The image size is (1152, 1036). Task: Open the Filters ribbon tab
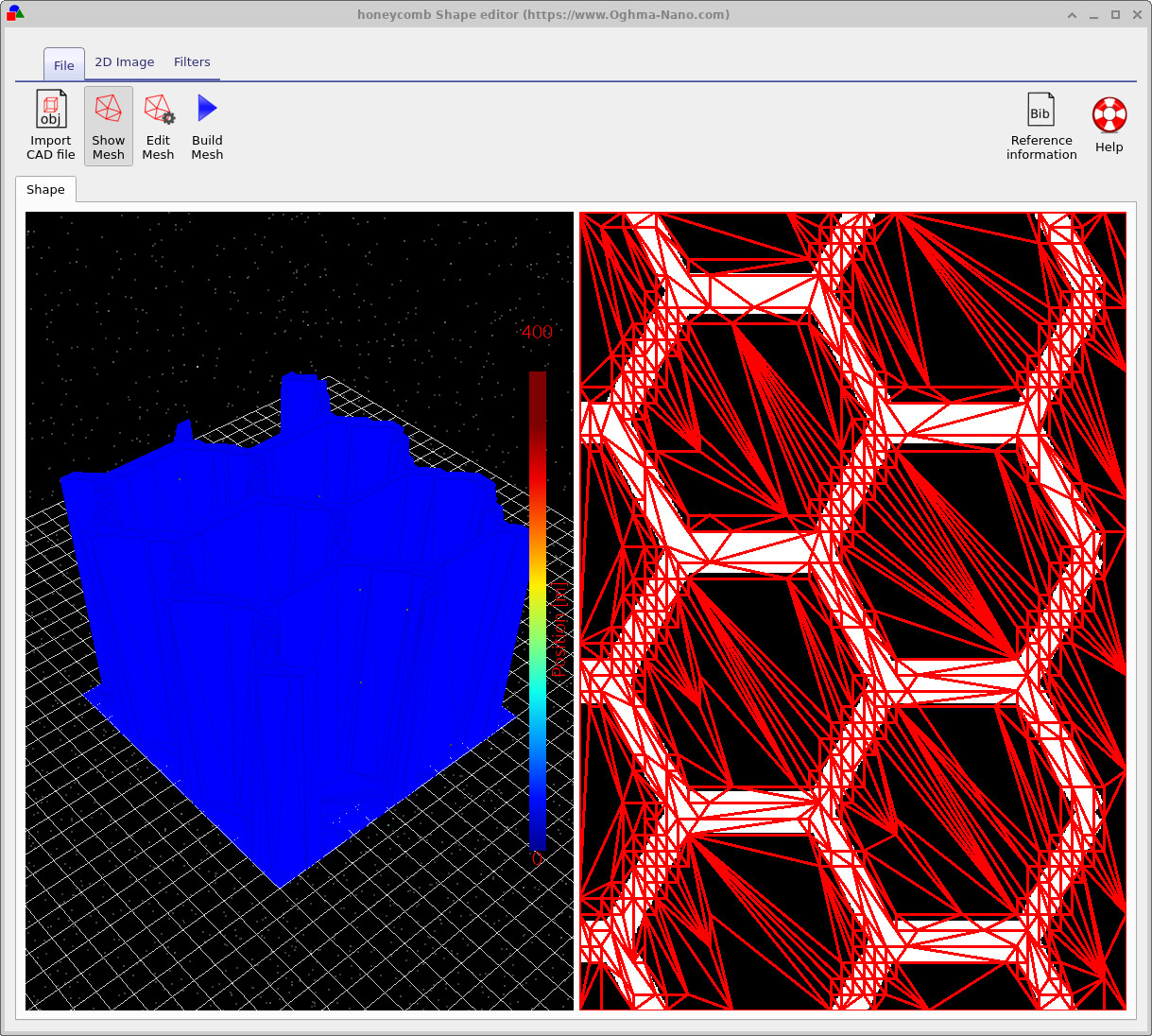point(192,61)
